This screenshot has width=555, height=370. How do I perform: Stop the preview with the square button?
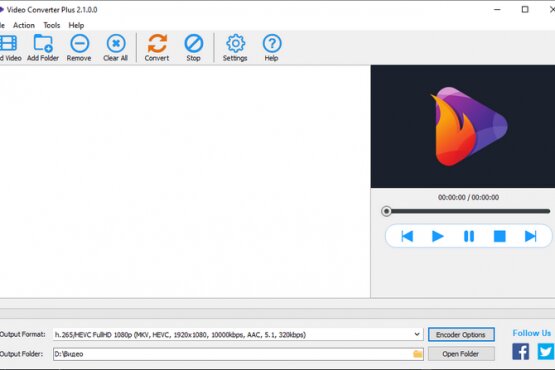(499, 236)
